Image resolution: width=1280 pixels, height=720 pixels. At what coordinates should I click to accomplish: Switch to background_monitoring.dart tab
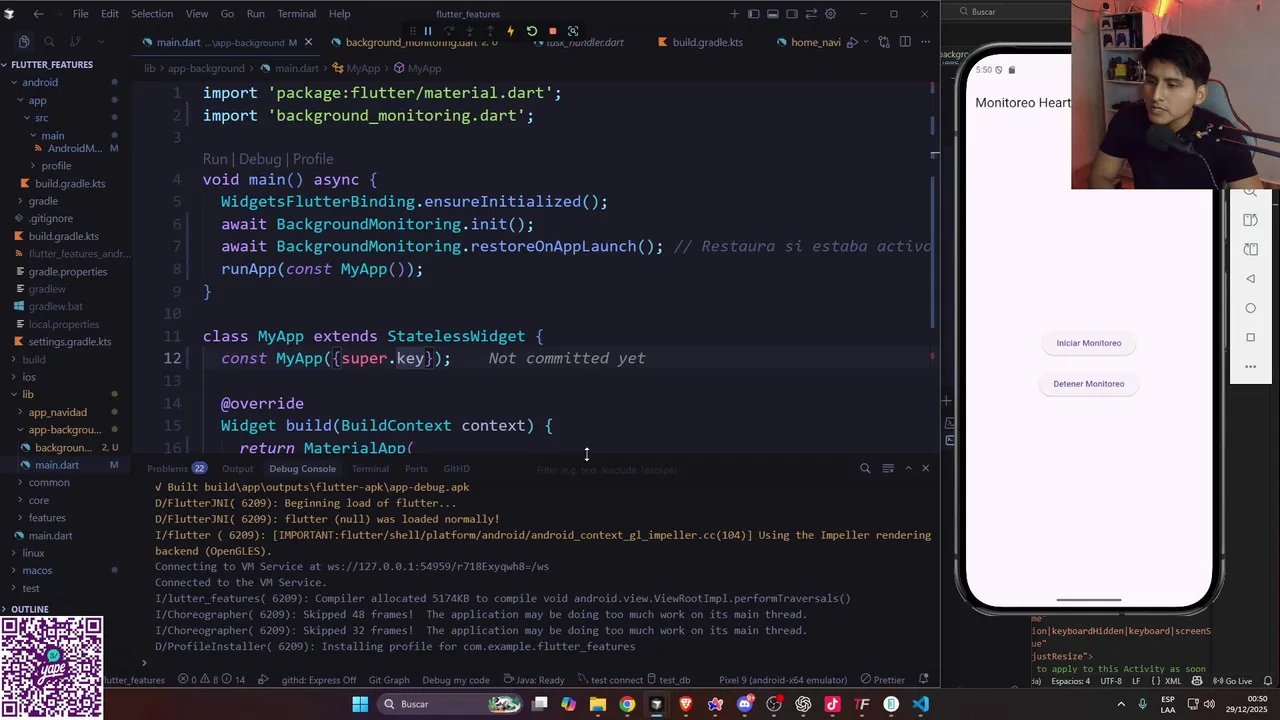click(412, 42)
